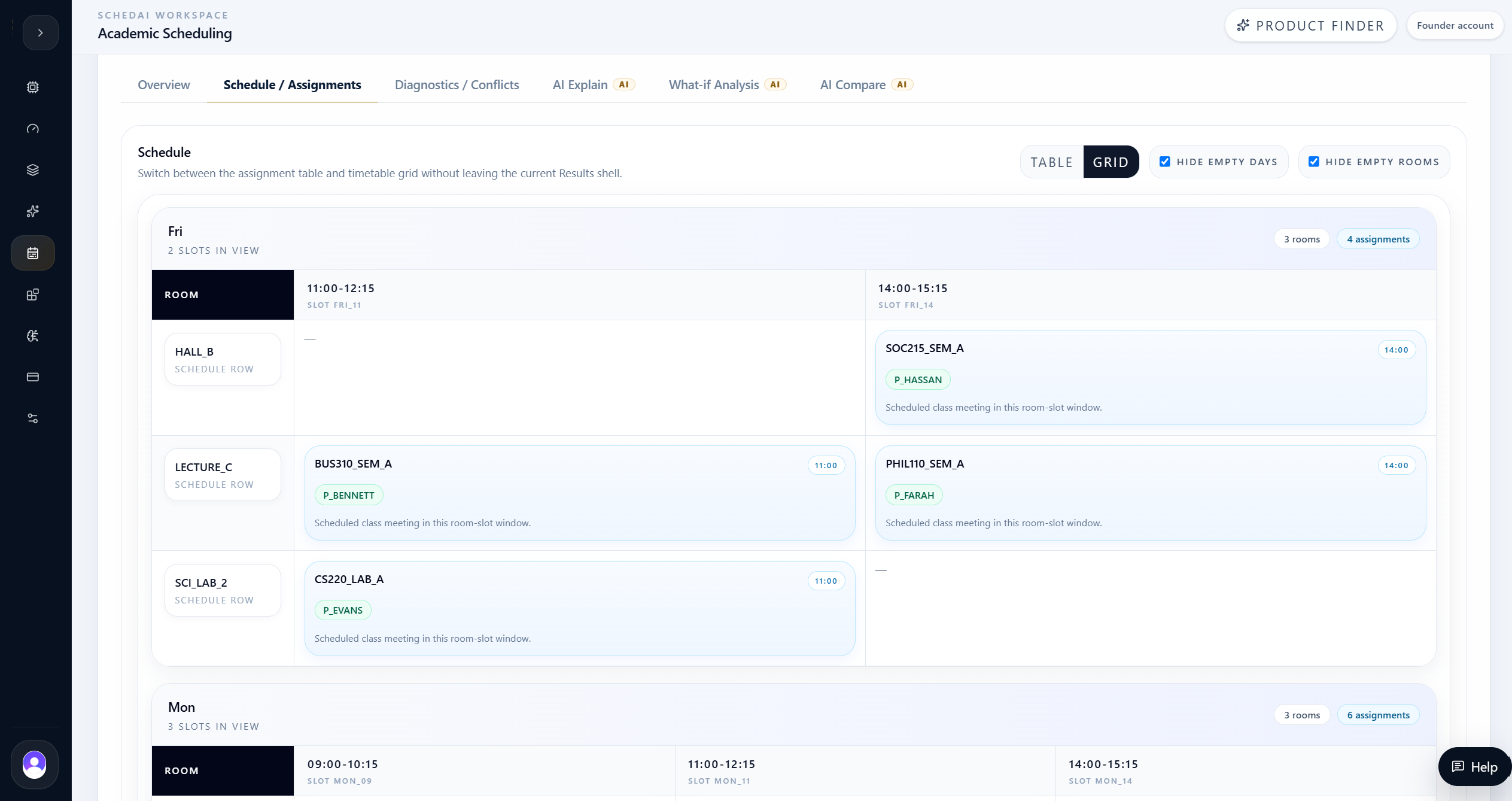Click the Fri '3 rooms' badge
The image size is (1512, 801).
click(1302, 239)
